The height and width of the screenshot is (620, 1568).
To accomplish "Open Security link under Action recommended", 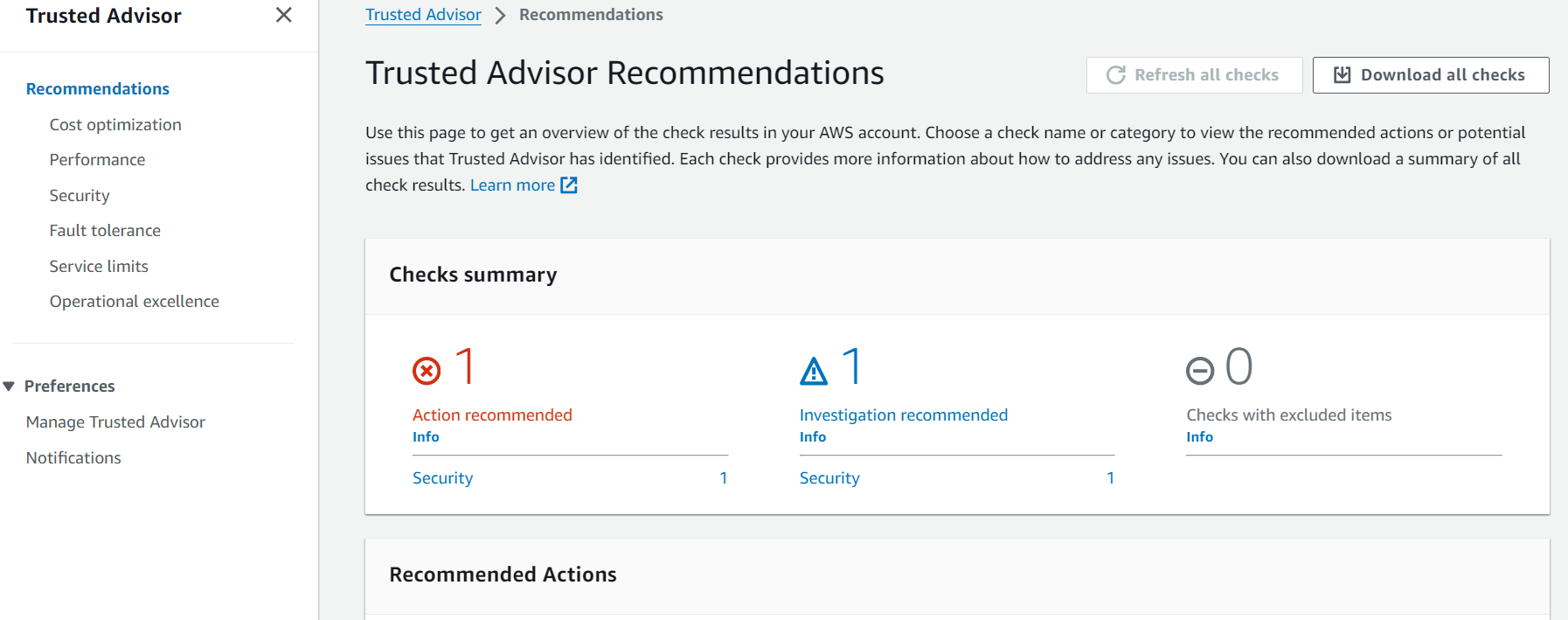I will tap(442, 478).
